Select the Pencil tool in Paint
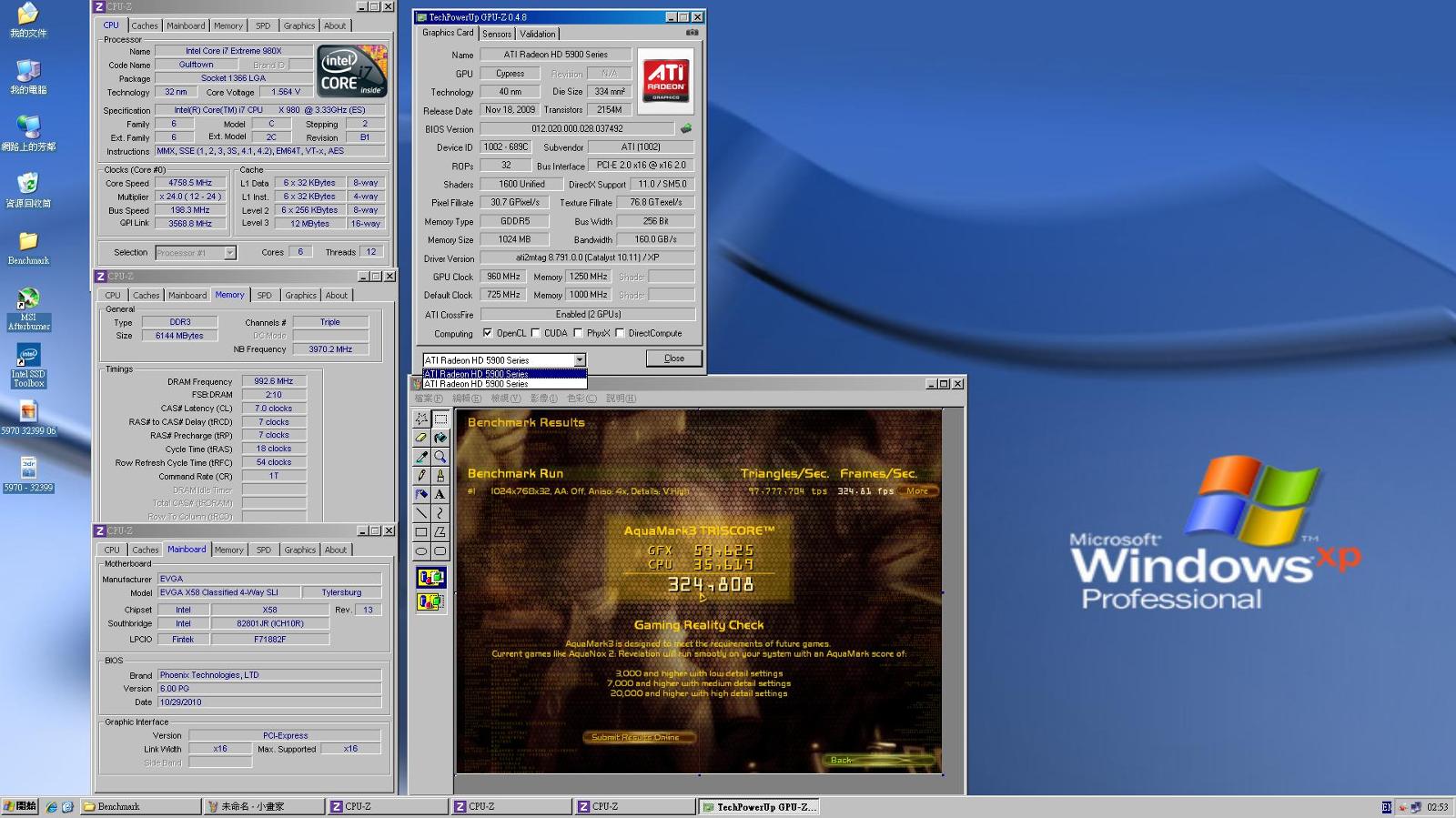 421,475
